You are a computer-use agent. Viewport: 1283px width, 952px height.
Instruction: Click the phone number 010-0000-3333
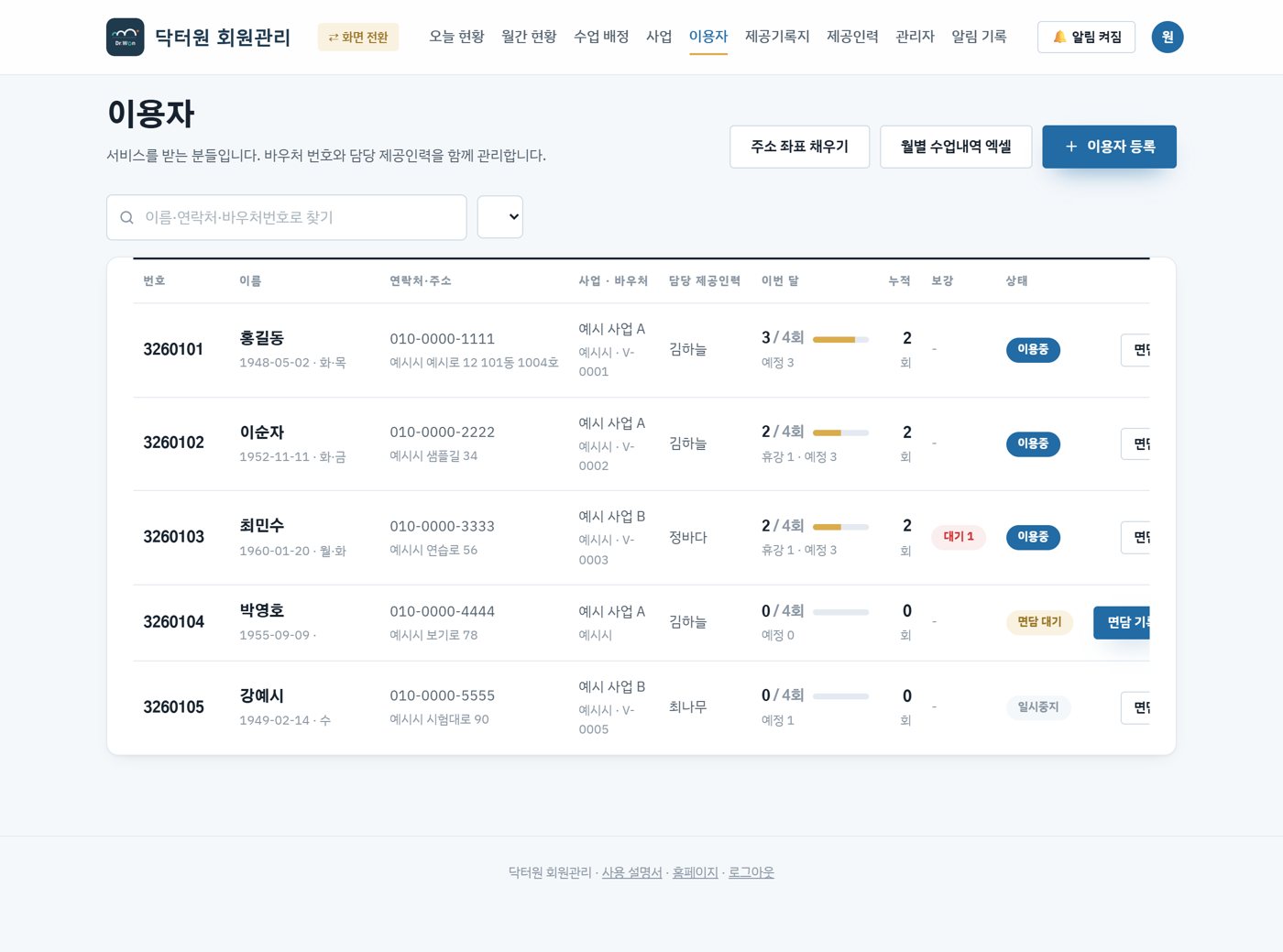tap(442, 527)
